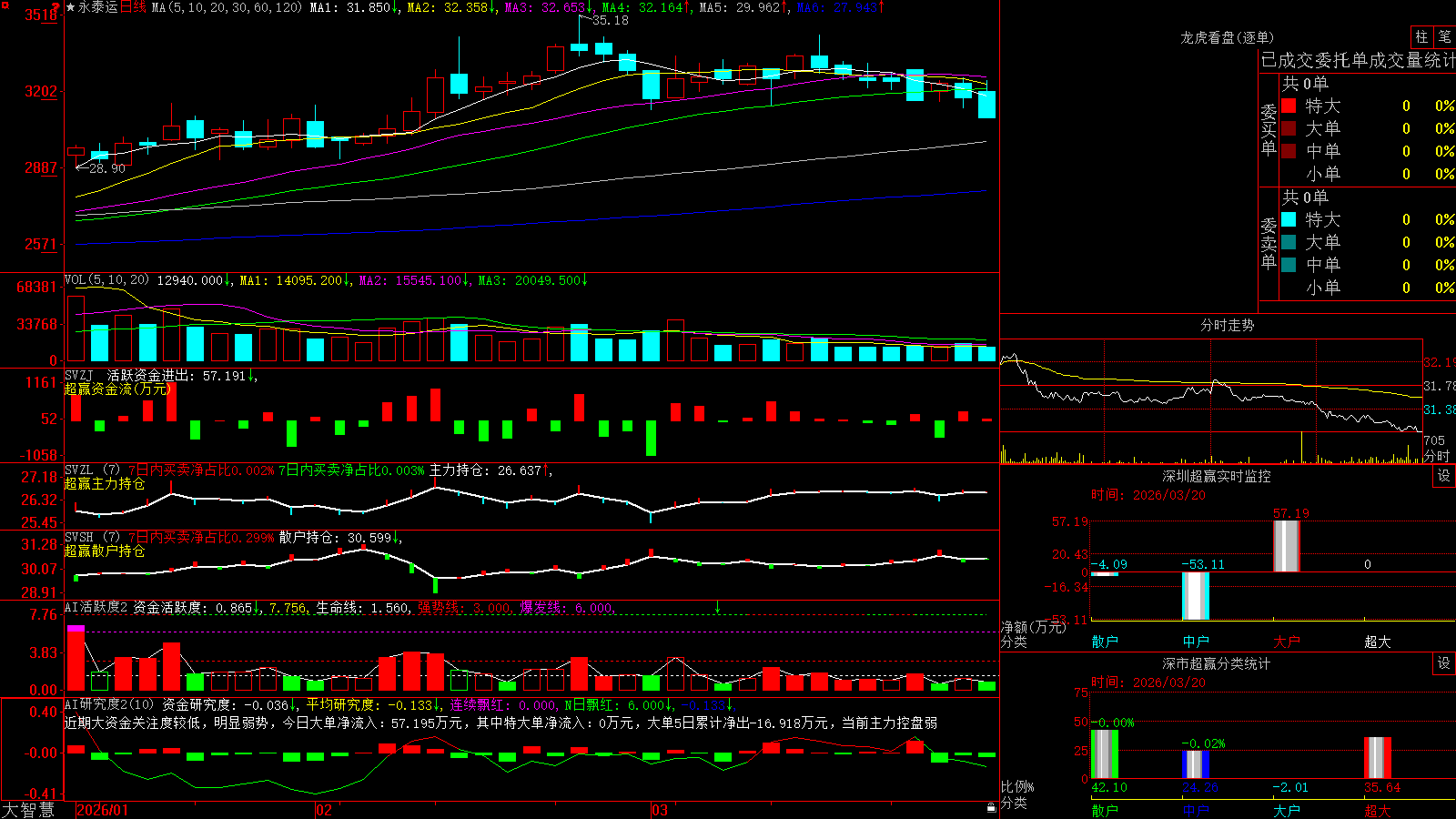Click the cyan 特大 sell-order color swatch
The image size is (1456, 819).
pos(1289,219)
